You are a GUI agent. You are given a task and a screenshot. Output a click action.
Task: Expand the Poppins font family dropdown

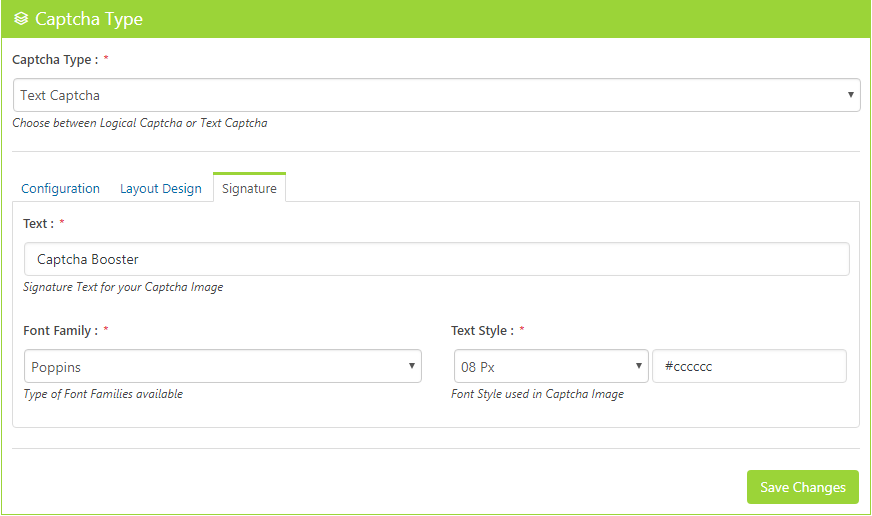point(222,366)
